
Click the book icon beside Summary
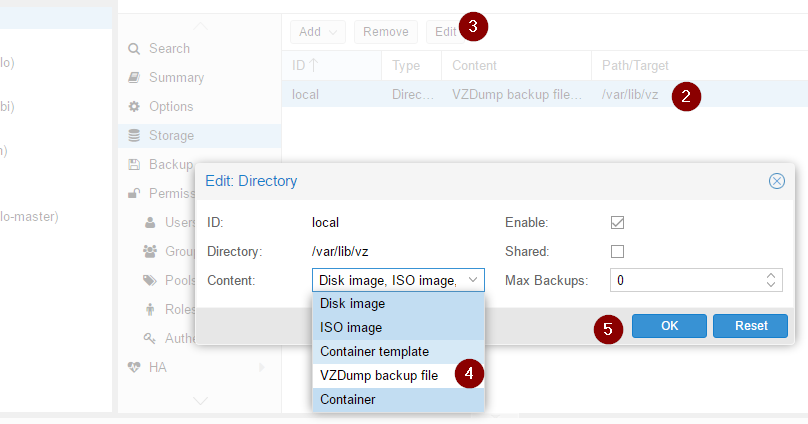(x=134, y=77)
